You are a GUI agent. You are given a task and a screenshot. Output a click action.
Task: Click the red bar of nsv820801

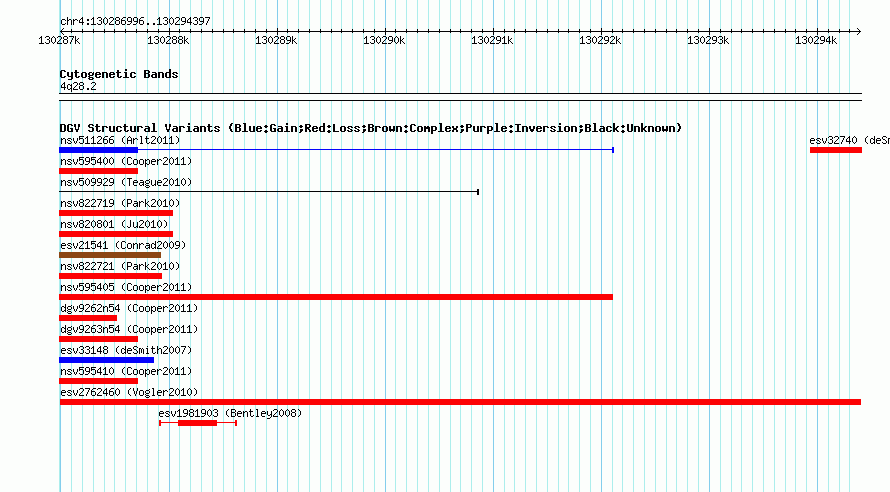pyautogui.click(x=116, y=234)
